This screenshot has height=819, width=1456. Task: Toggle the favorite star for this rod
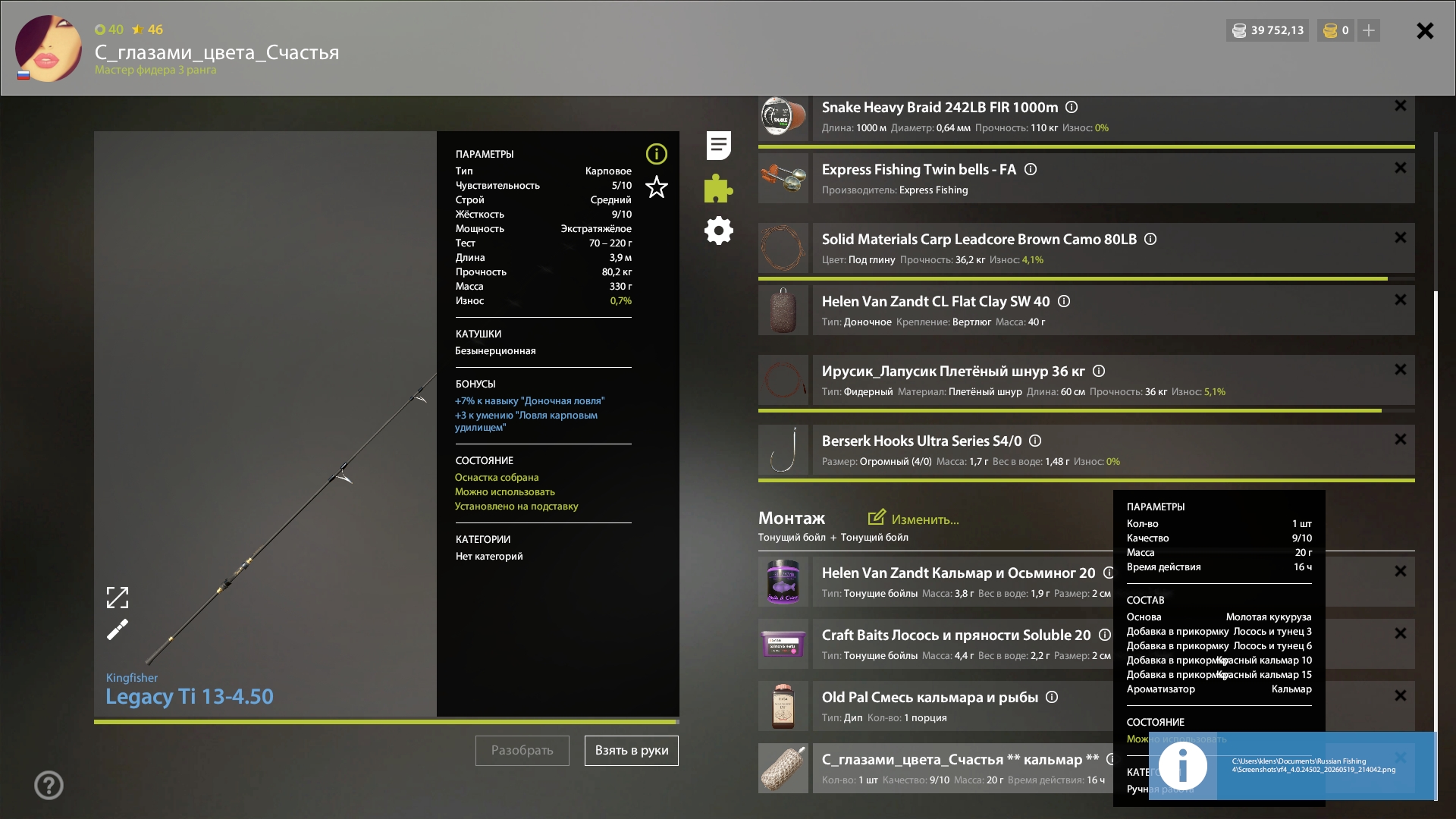(657, 187)
